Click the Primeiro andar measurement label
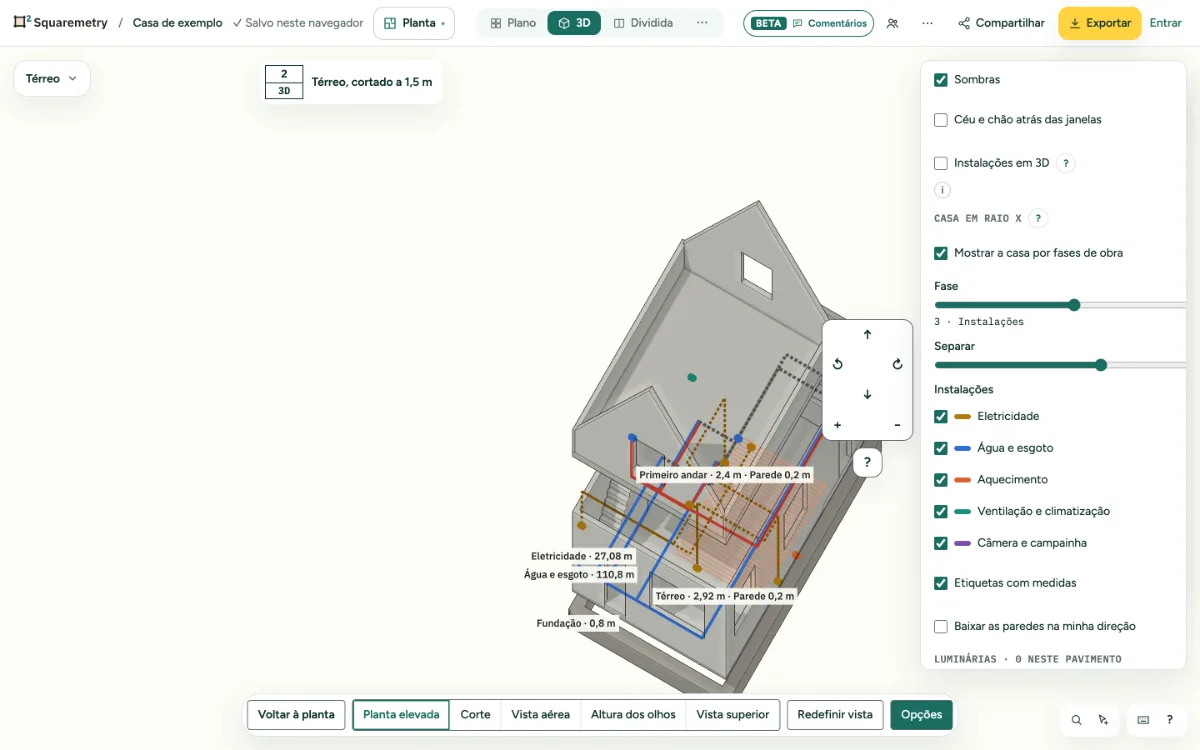Screen dimensions: 1200x750 [725, 475]
